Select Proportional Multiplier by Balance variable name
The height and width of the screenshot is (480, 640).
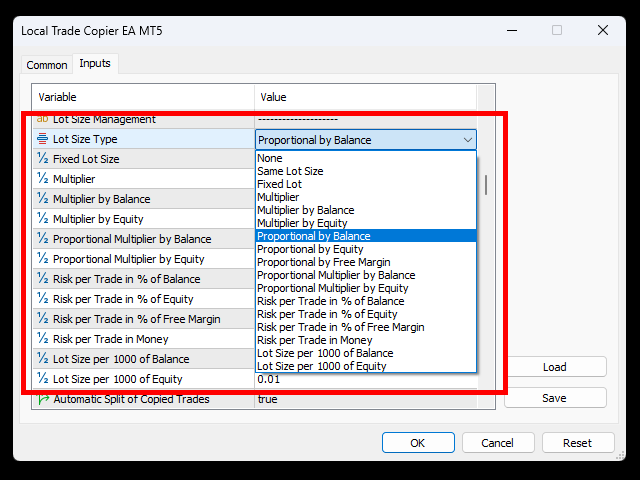132,239
